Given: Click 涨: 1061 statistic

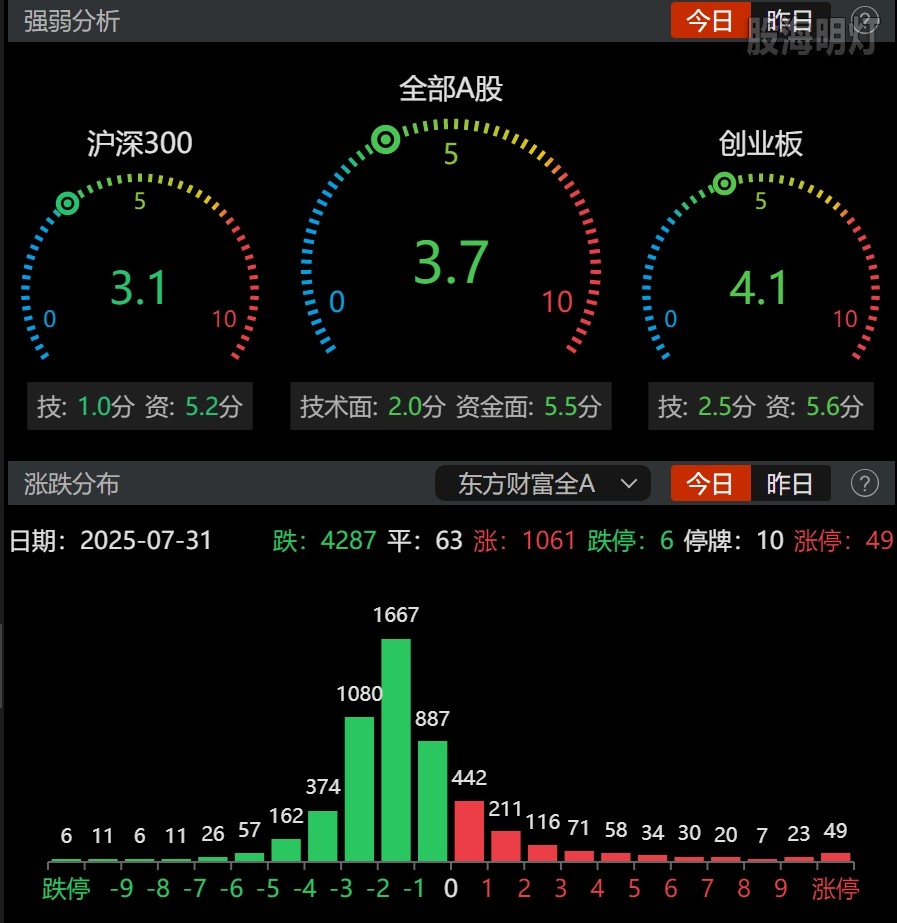Looking at the screenshot, I should [x=524, y=540].
